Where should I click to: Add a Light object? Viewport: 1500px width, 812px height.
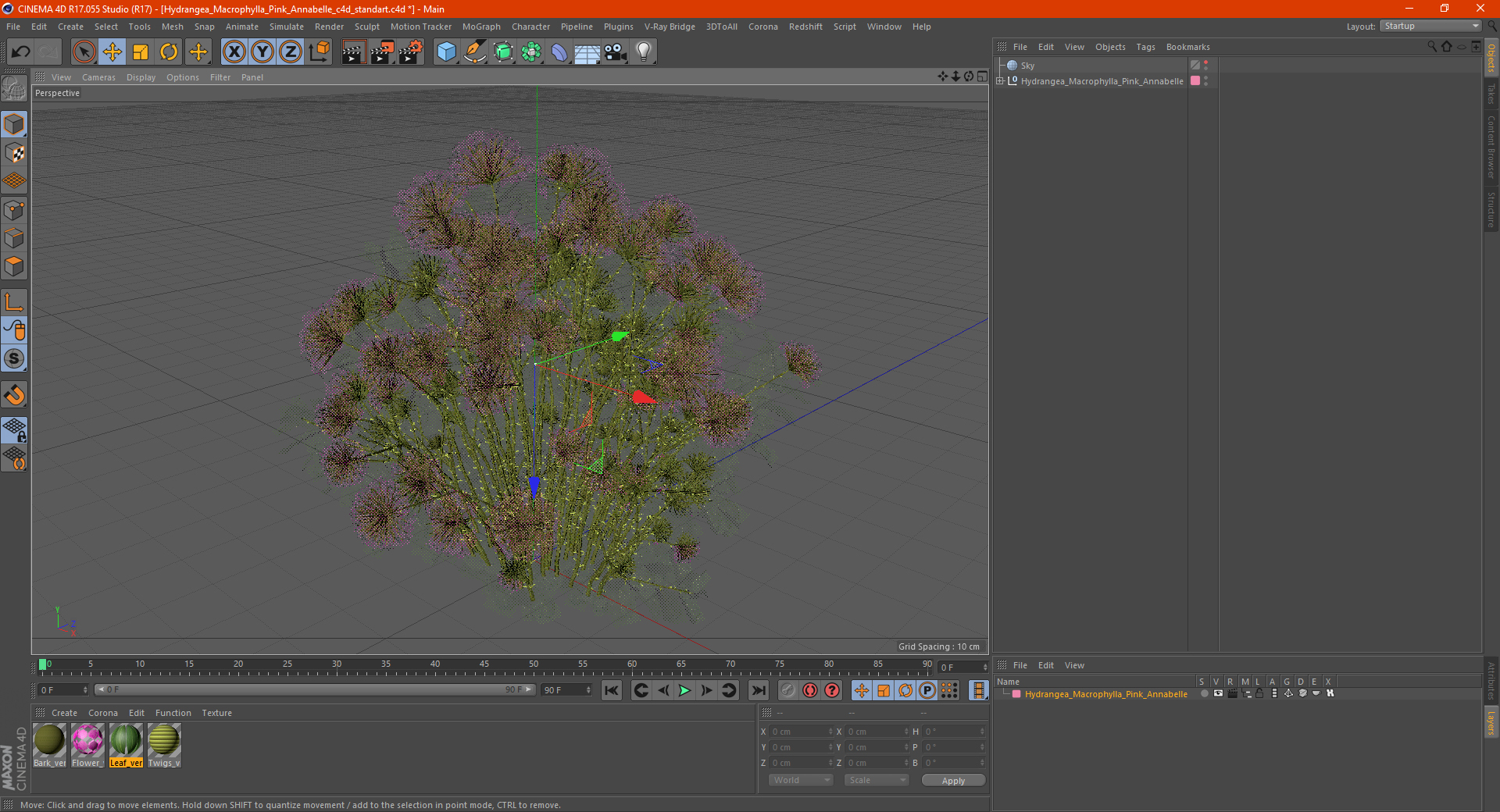coord(644,52)
